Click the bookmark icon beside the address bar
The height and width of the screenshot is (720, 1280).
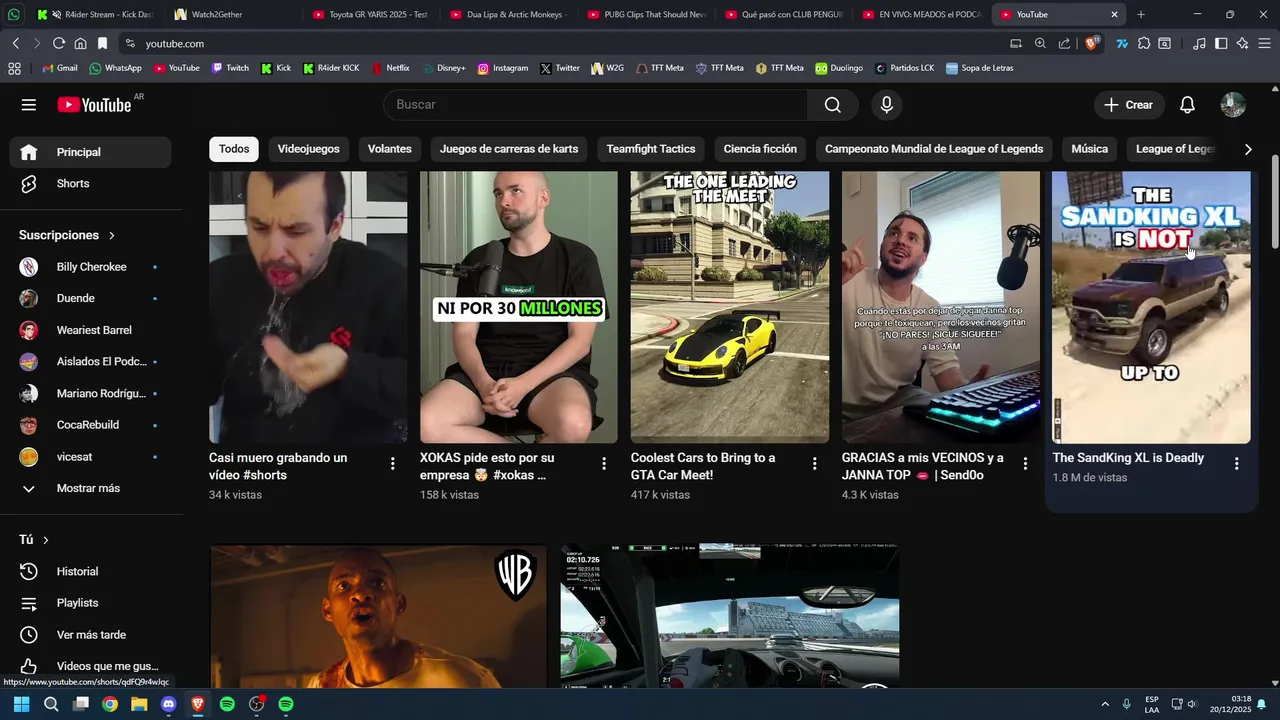[102, 44]
